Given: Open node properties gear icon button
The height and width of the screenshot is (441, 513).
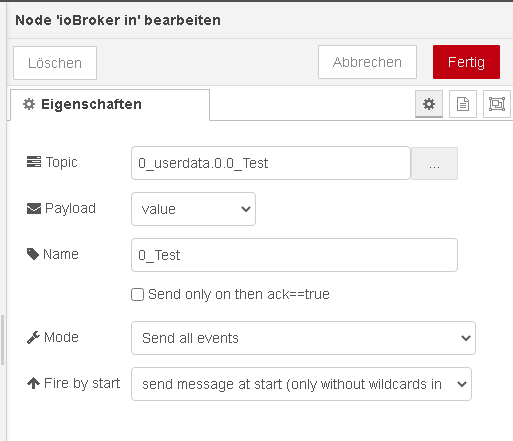Looking at the screenshot, I should click(429, 104).
